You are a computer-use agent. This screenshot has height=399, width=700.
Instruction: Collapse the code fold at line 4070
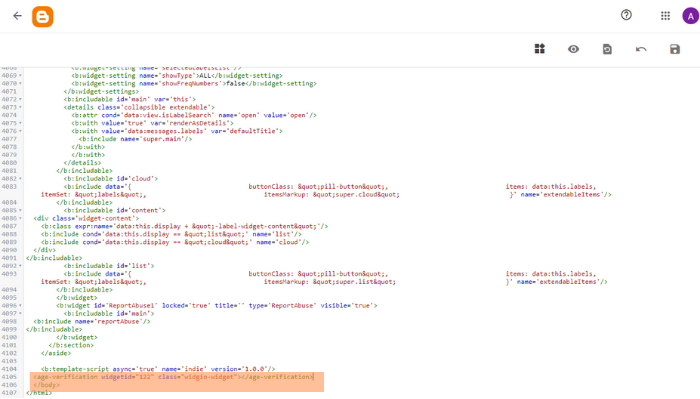pyautogui.click(x=21, y=84)
